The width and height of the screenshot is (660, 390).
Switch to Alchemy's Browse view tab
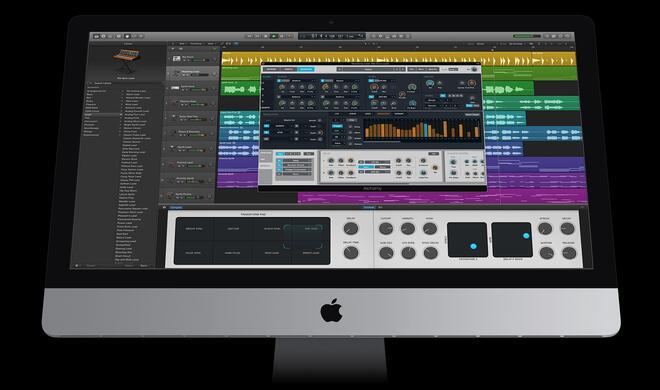coord(271,69)
